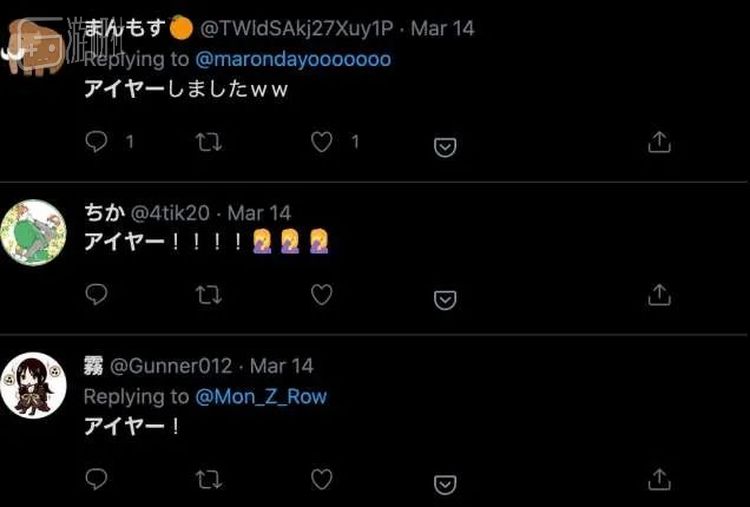Retweet ちか's tweet
The width and height of the screenshot is (750, 507).
(208, 295)
